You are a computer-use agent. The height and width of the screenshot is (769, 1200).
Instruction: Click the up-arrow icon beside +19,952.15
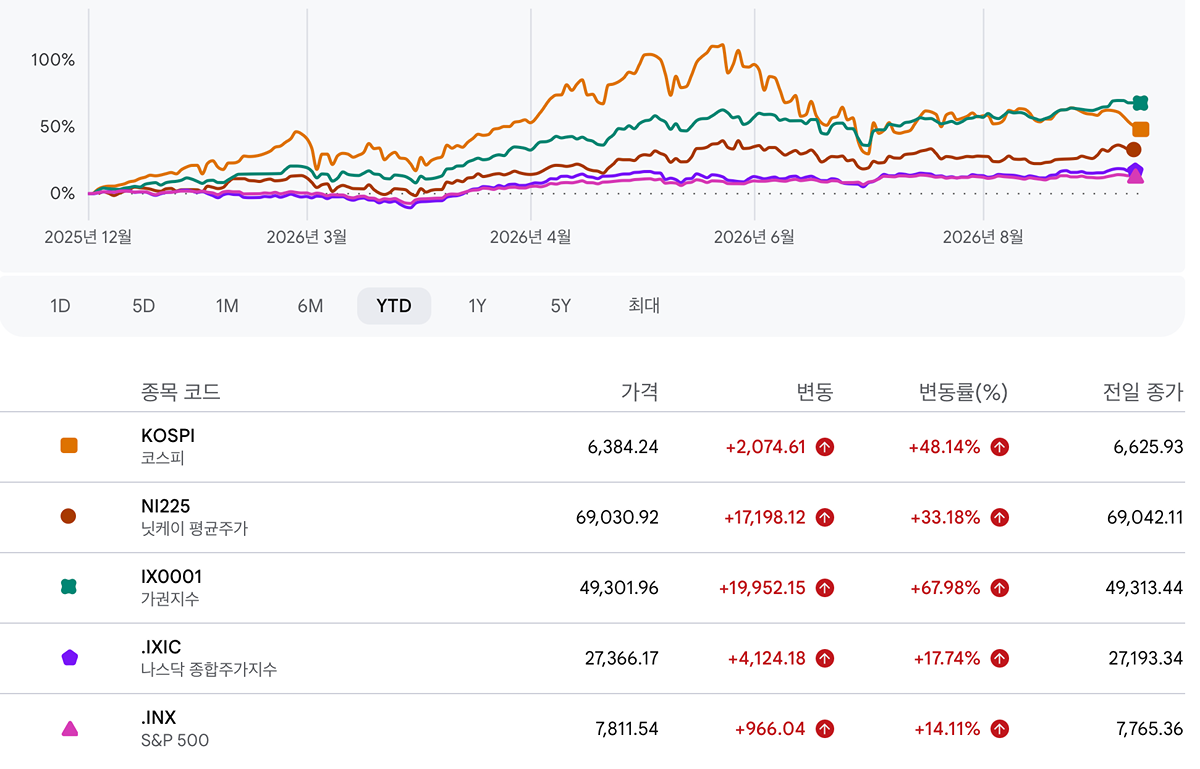[x=824, y=588]
